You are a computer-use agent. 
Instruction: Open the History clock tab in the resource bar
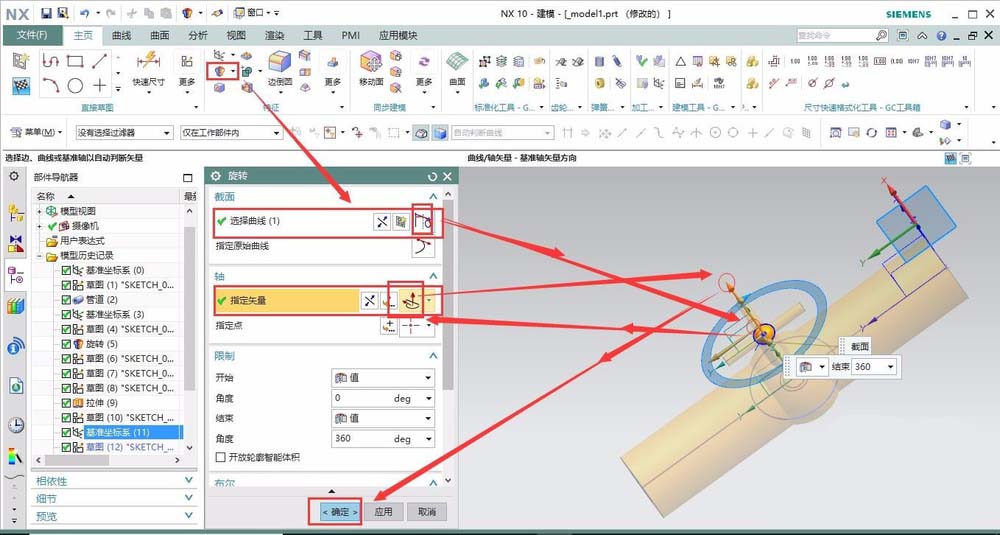tap(16, 425)
